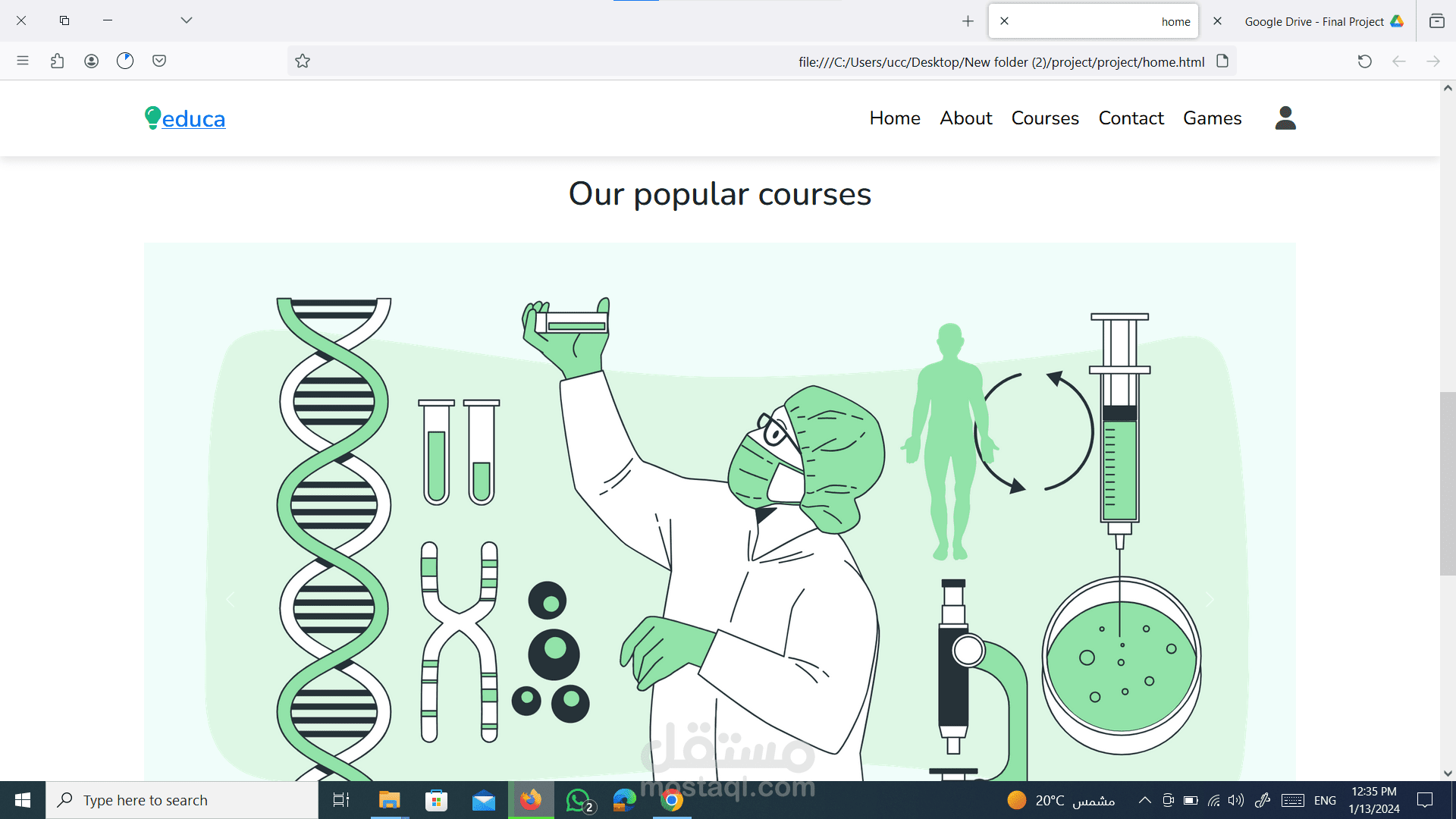Screen dimensions: 1456x819
Task: Open a new browser tab plus button
Action: (x=968, y=21)
